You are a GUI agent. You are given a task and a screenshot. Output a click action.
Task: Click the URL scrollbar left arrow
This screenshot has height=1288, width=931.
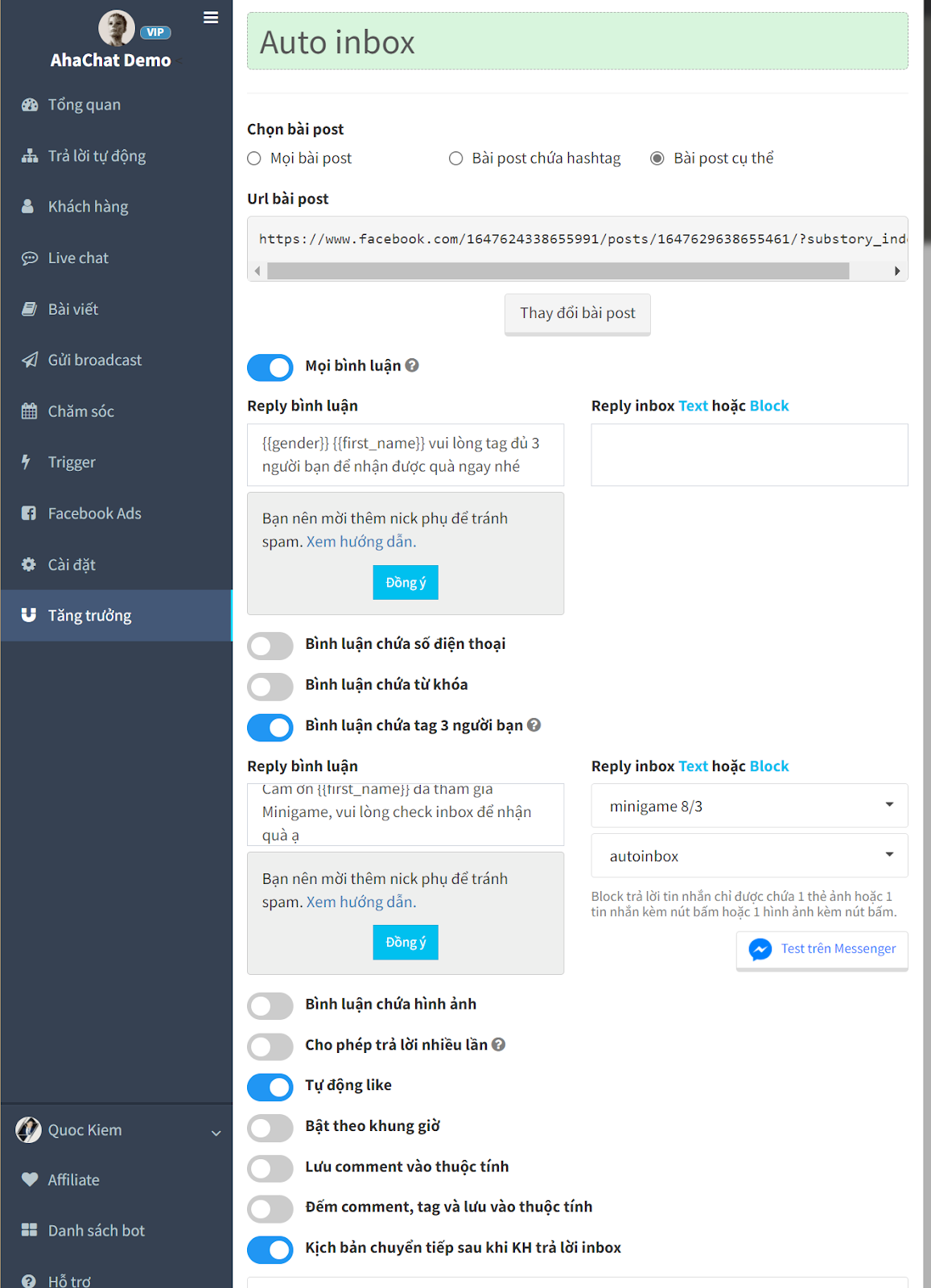[257, 271]
